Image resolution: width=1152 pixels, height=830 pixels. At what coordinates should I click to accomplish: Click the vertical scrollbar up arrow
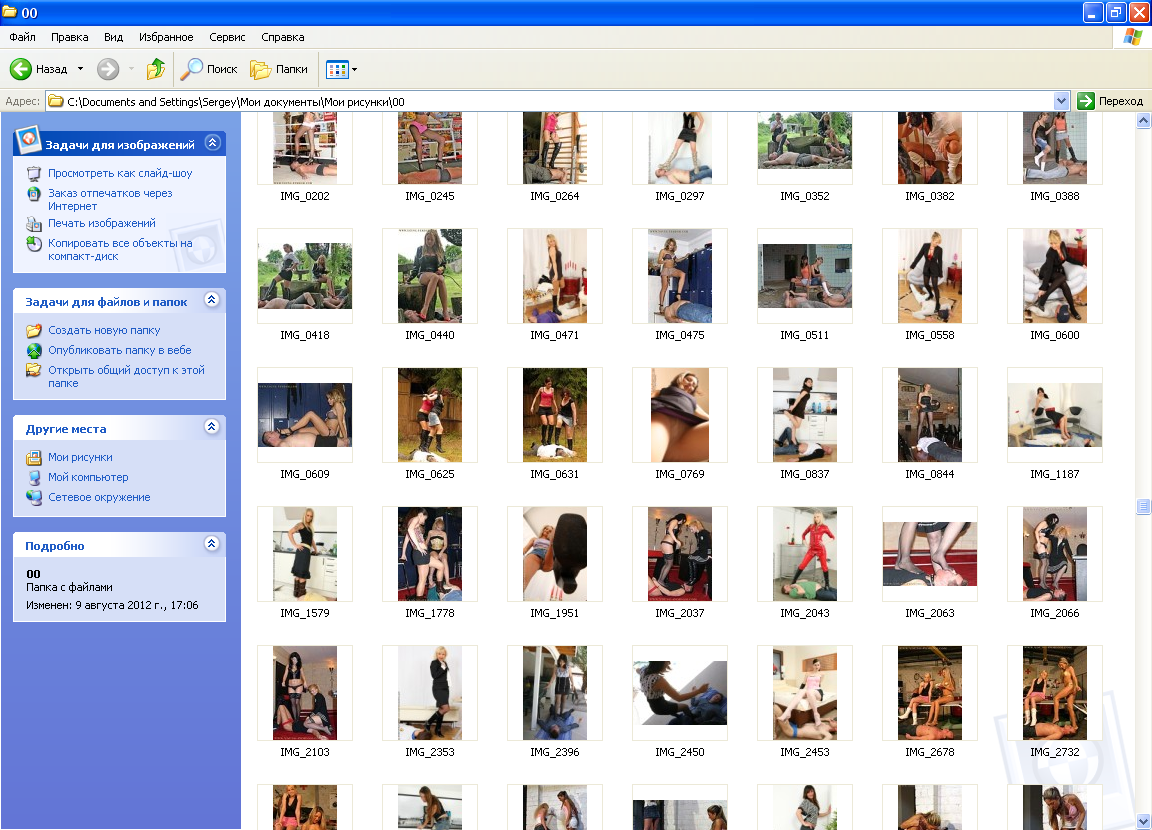click(x=1143, y=120)
